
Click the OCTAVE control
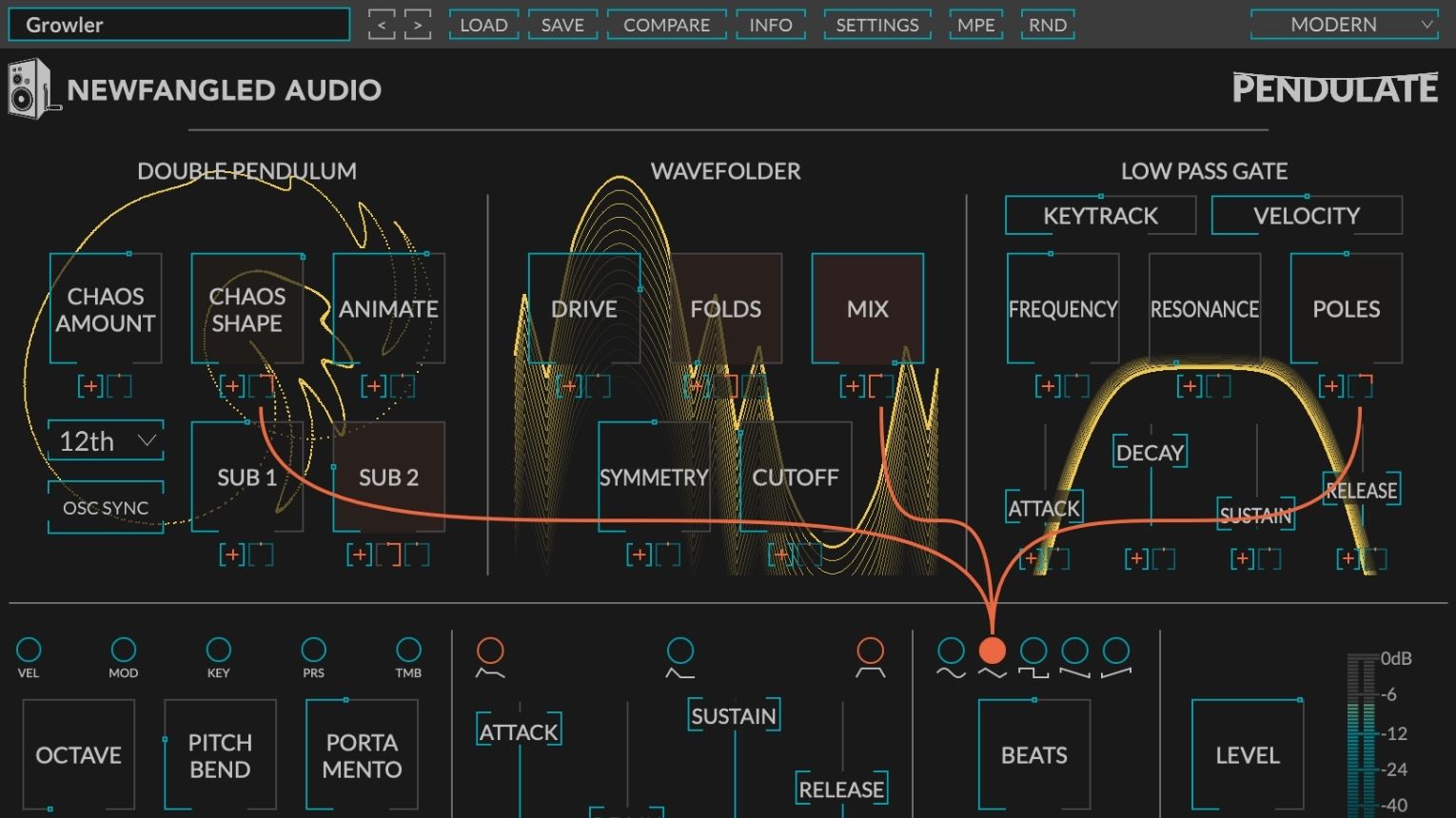(x=78, y=755)
